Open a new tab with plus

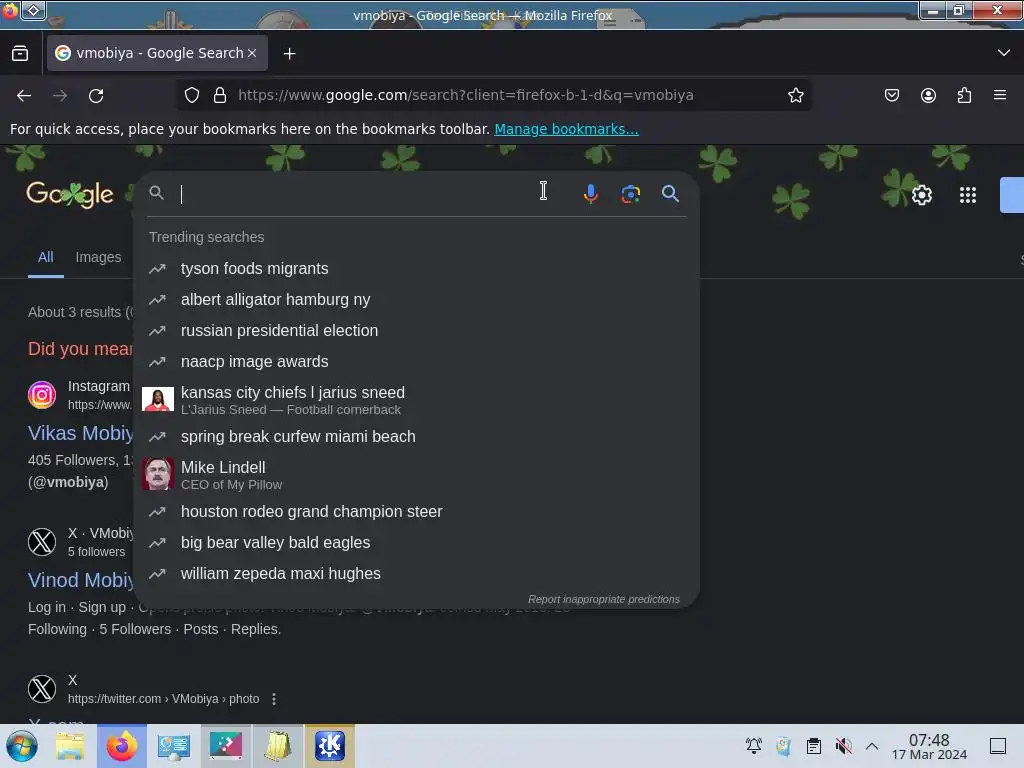point(289,54)
